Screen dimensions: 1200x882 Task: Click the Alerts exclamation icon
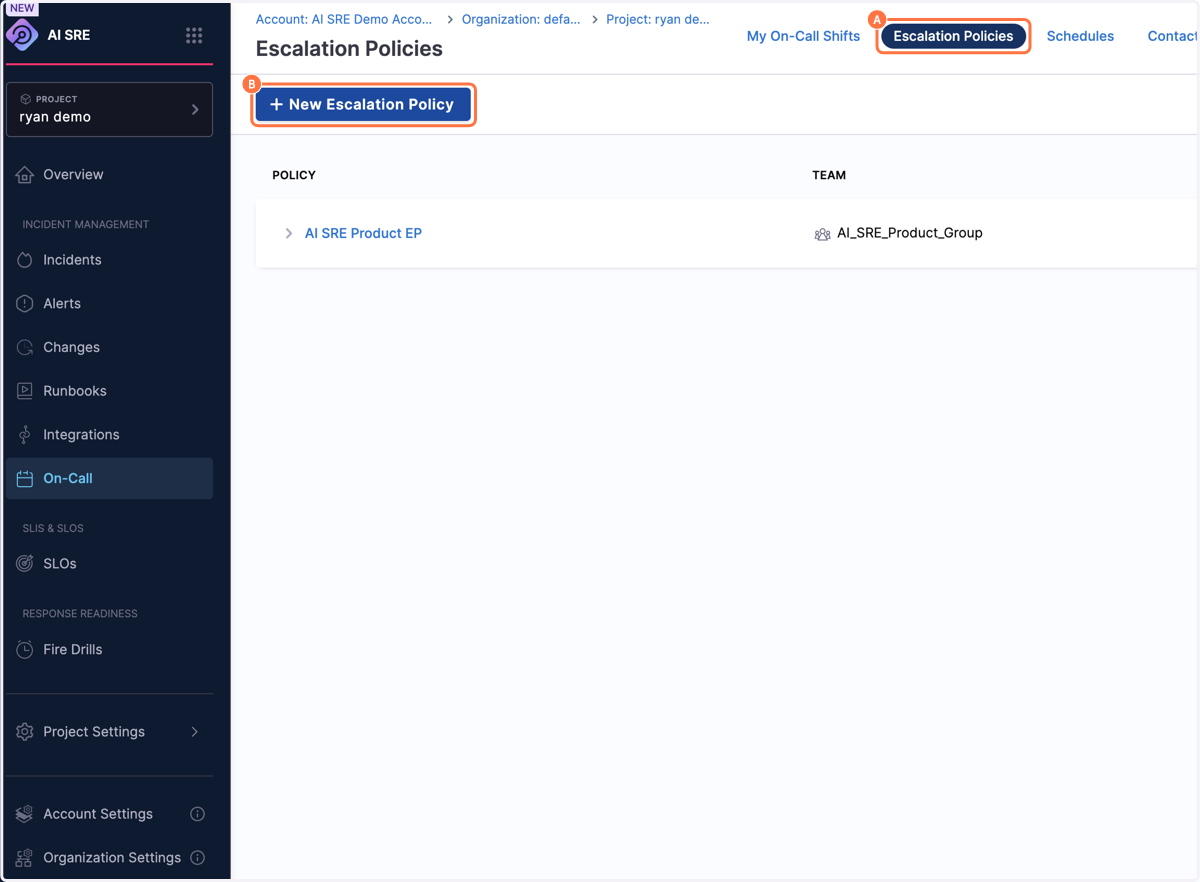[25, 304]
